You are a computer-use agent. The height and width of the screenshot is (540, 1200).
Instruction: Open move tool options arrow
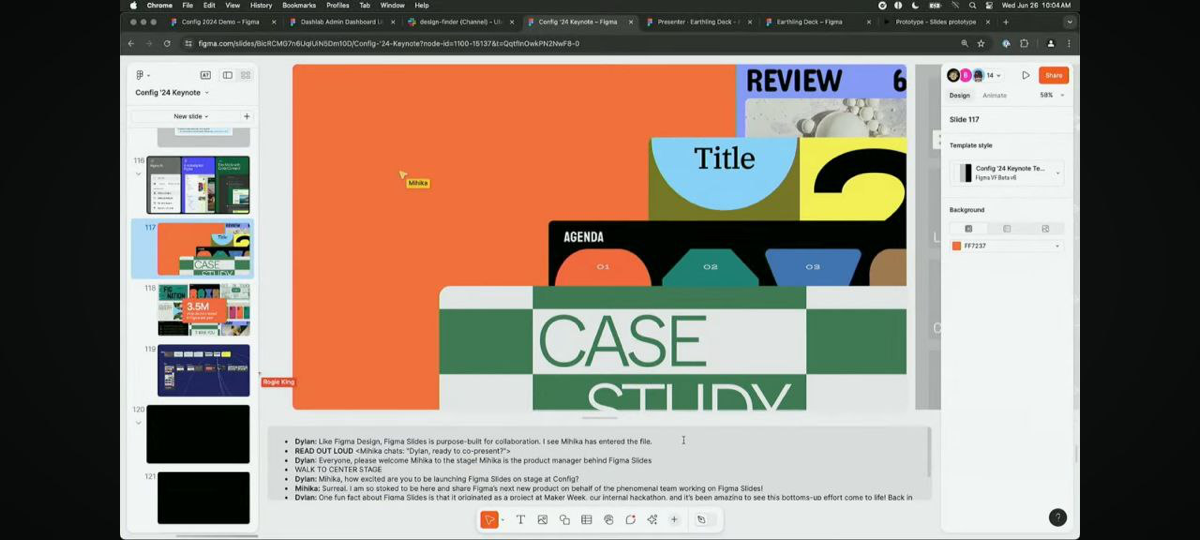pos(502,520)
